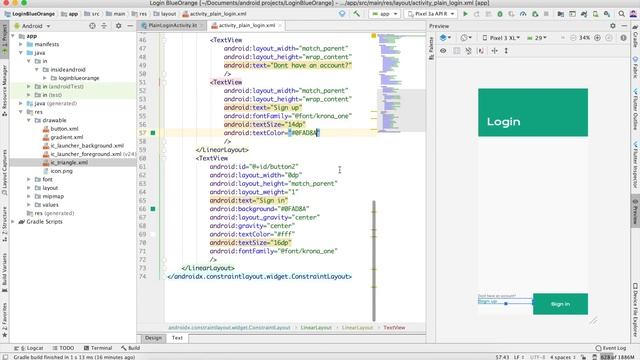Zoom in preview with plus icon

(x=597, y=38)
